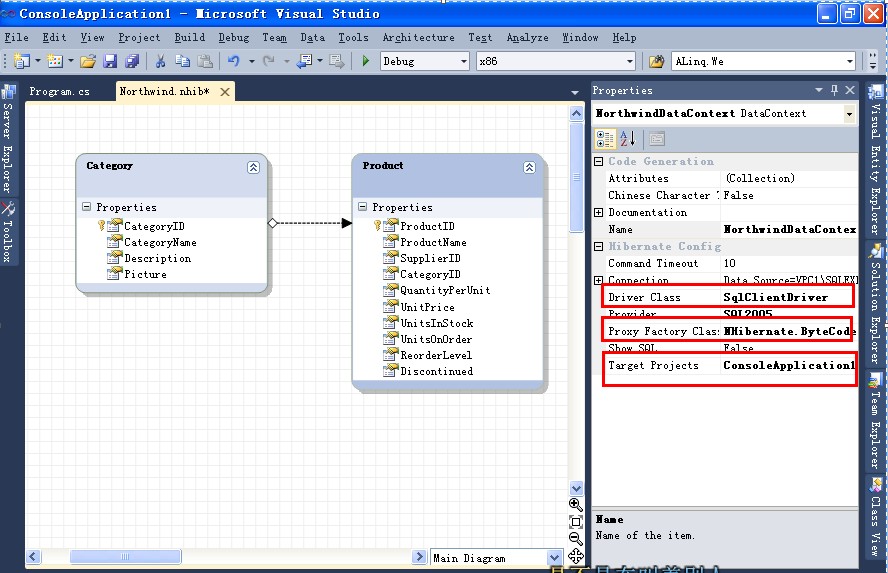The width and height of the screenshot is (888, 573).
Task: Open the ALinq.We find combo box
Action: click(849, 61)
